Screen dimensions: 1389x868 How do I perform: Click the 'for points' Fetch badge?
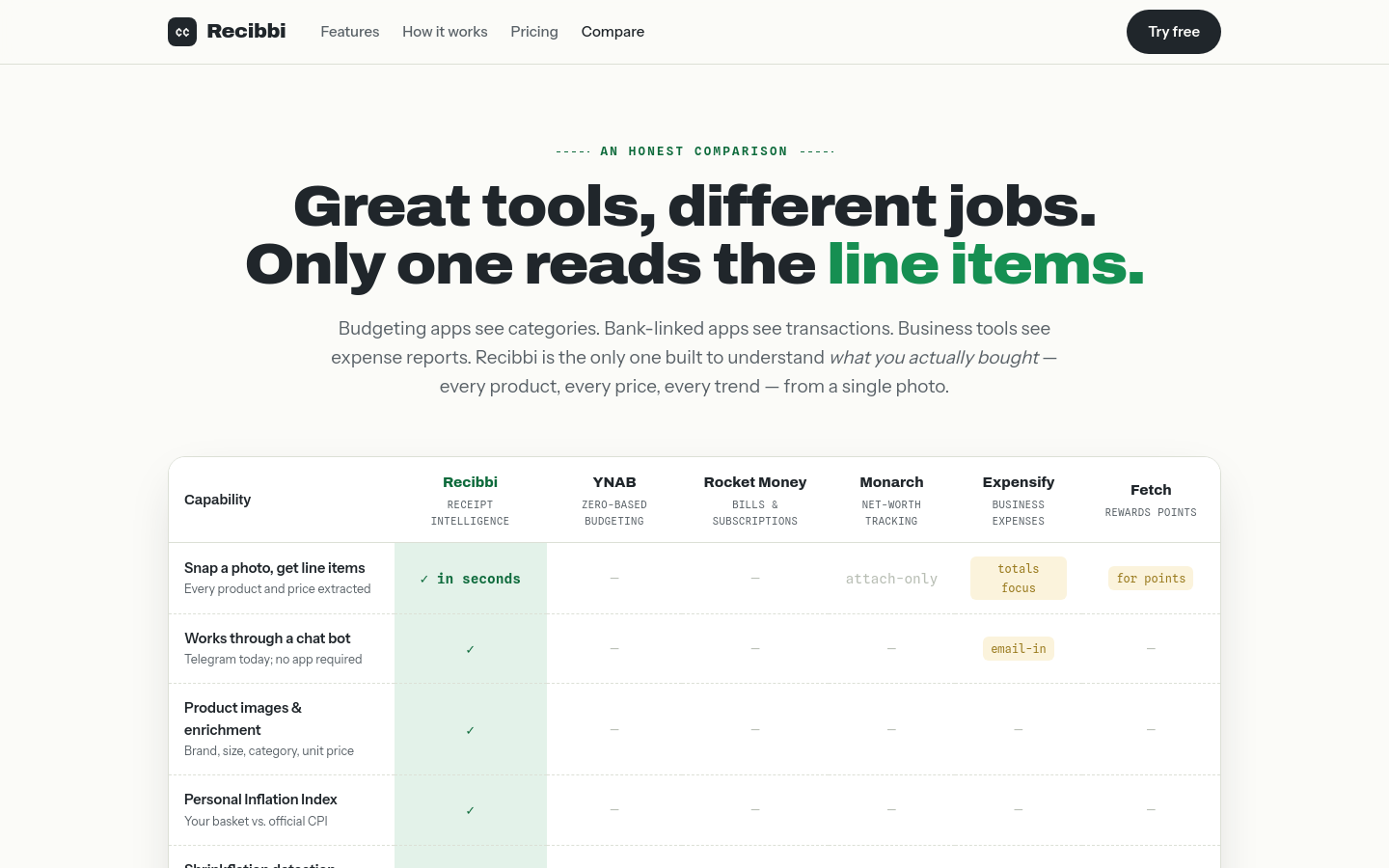coord(1151,579)
